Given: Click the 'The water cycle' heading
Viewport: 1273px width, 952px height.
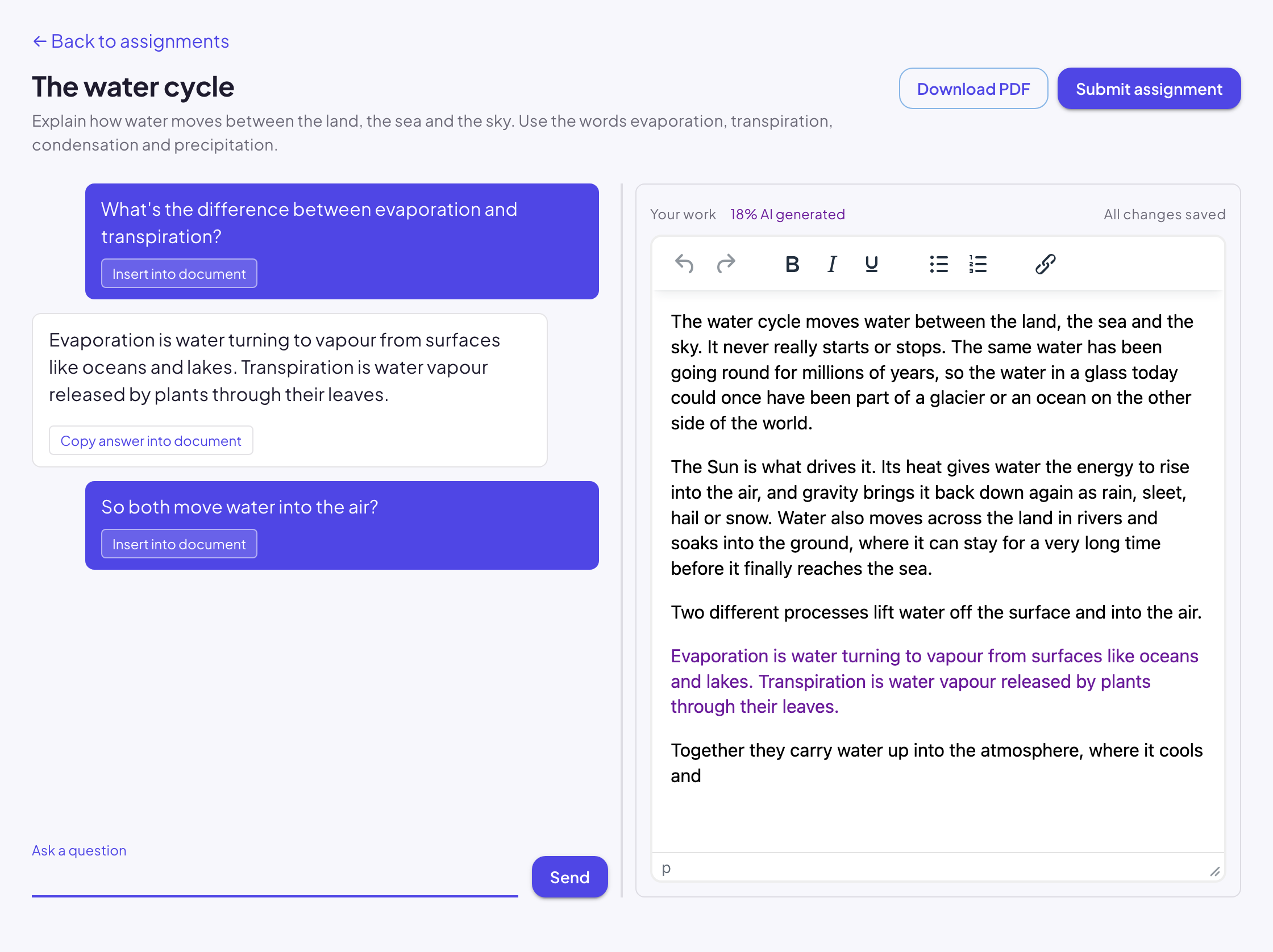Looking at the screenshot, I should (133, 87).
